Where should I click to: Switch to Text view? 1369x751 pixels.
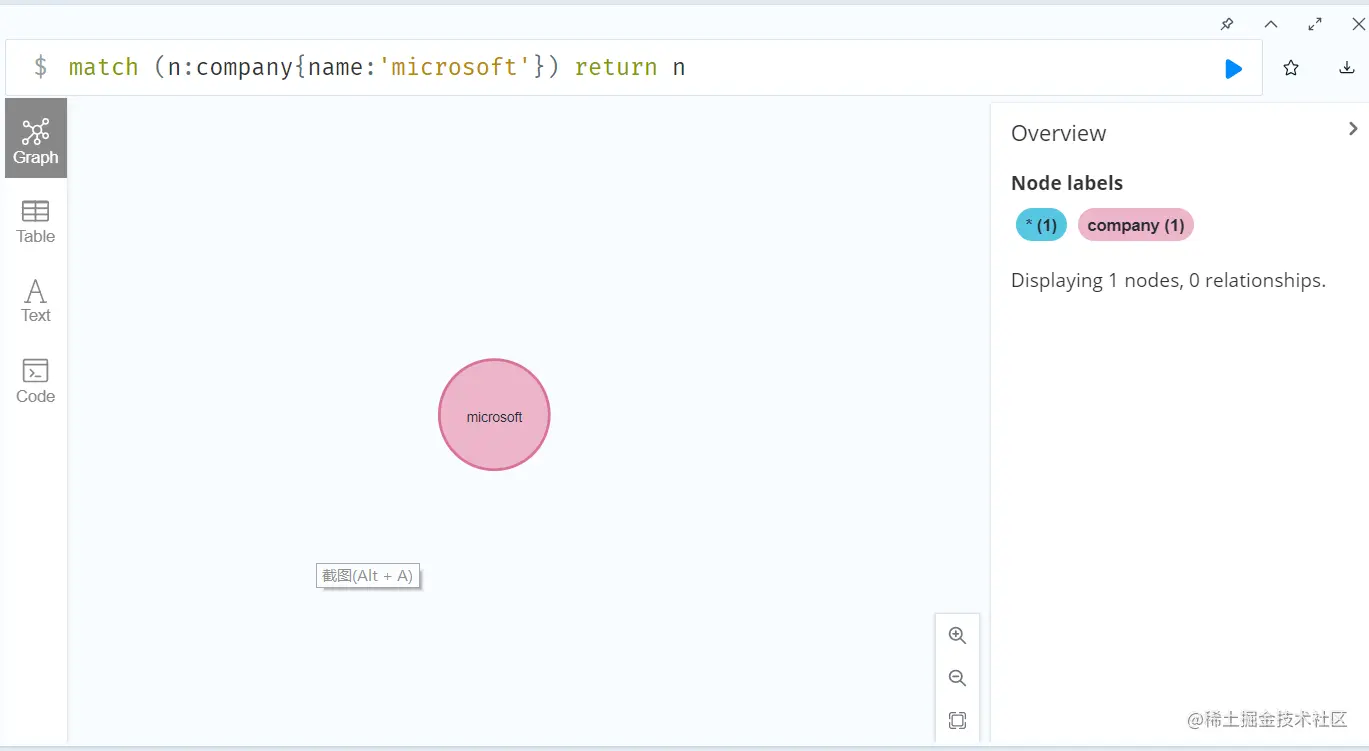(x=36, y=300)
